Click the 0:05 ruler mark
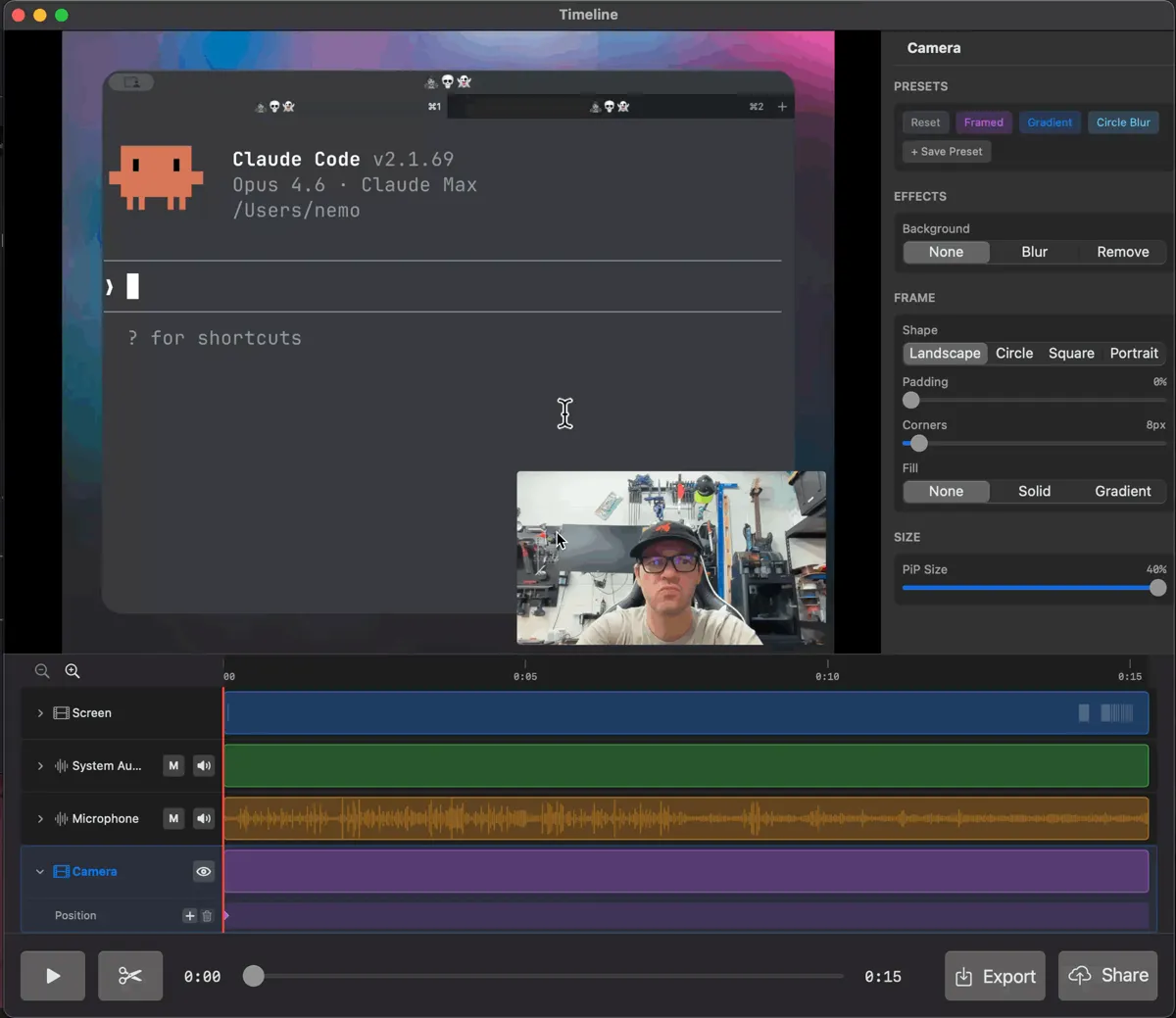Image resolution: width=1176 pixels, height=1018 pixels. point(525,676)
